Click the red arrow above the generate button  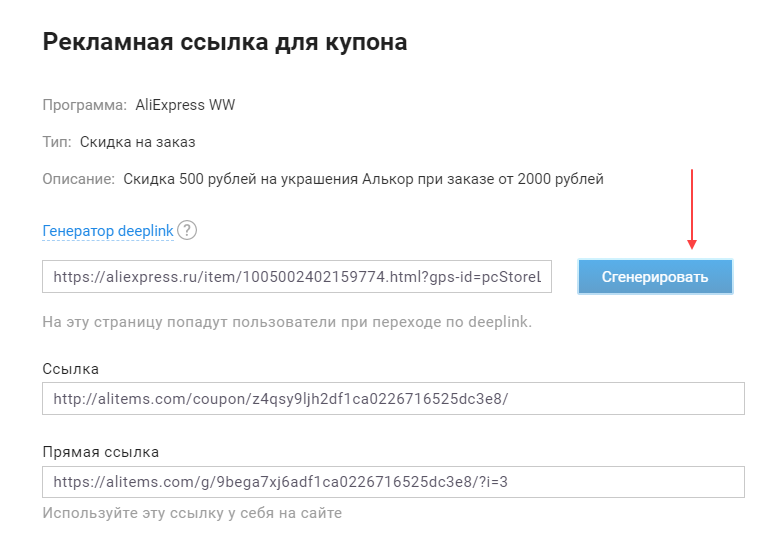pyautogui.click(x=692, y=210)
